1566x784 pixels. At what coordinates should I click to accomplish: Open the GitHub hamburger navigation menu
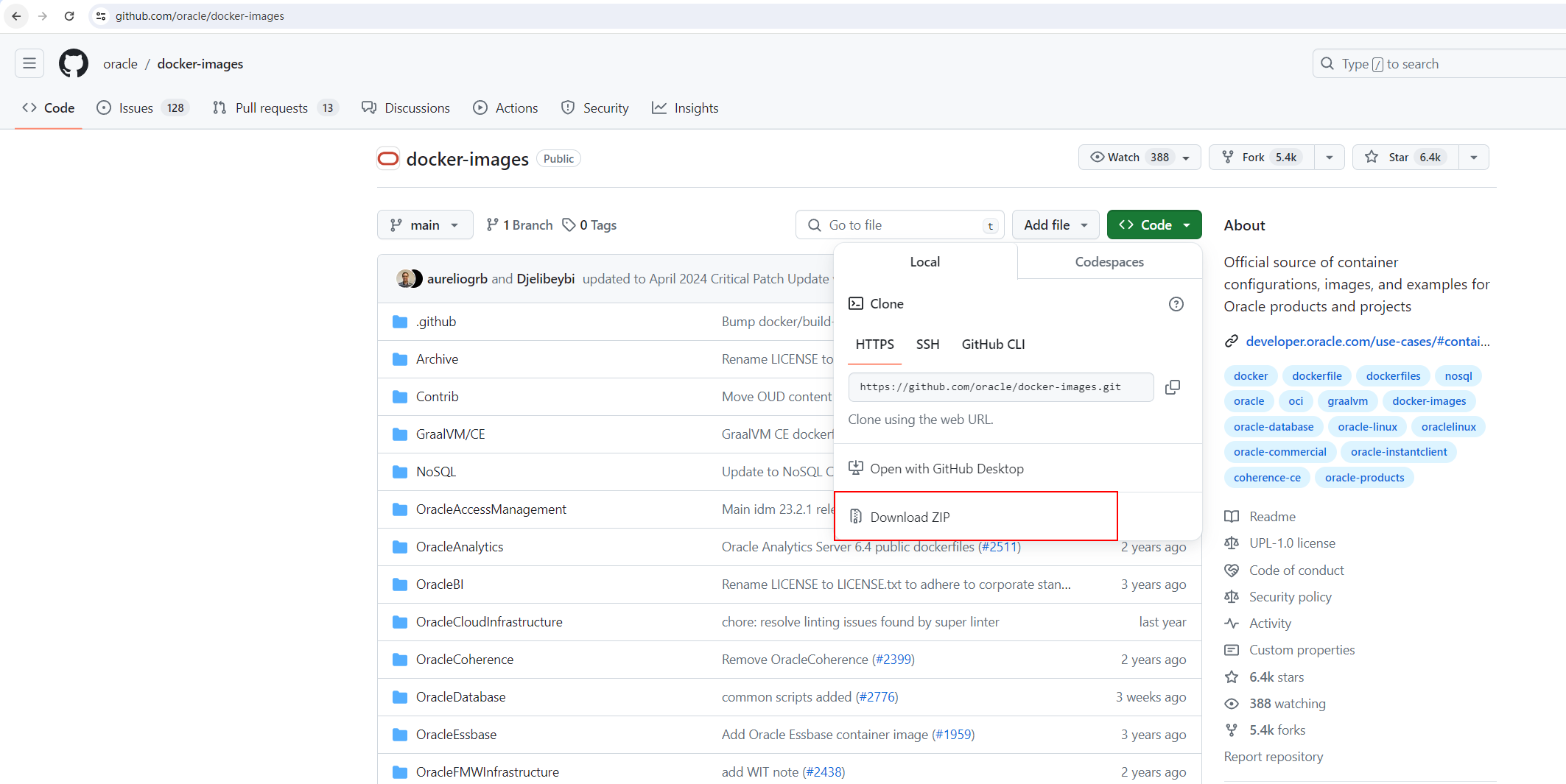pyautogui.click(x=29, y=63)
